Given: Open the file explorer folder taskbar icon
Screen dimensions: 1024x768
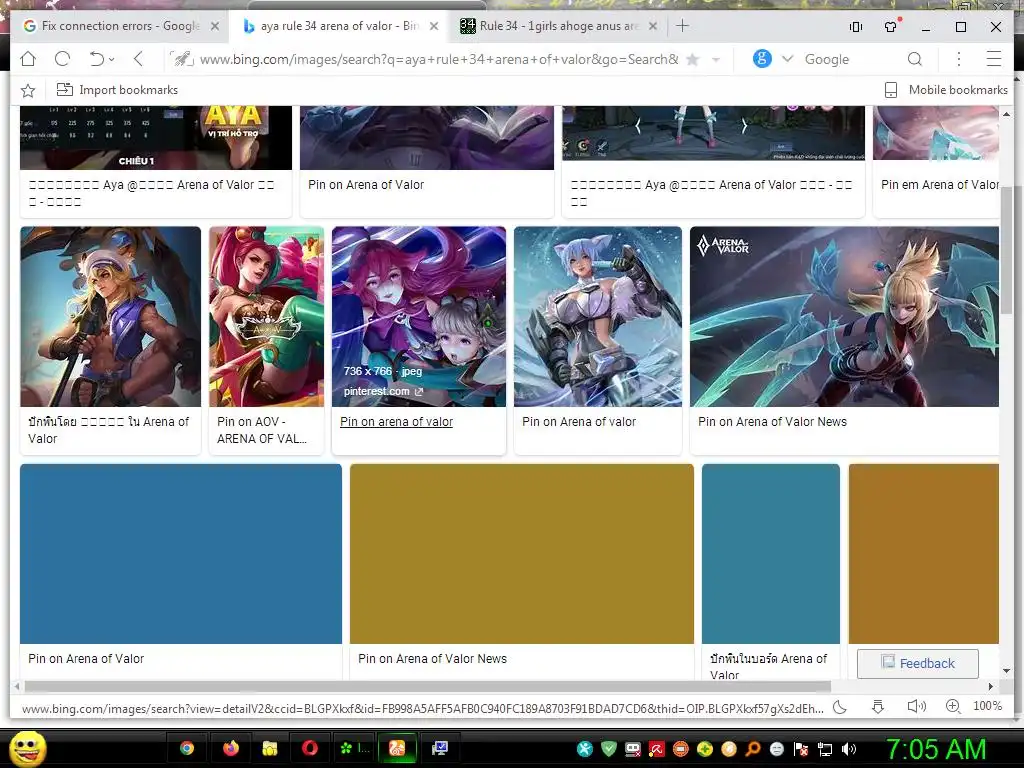Looking at the screenshot, I should point(270,748).
